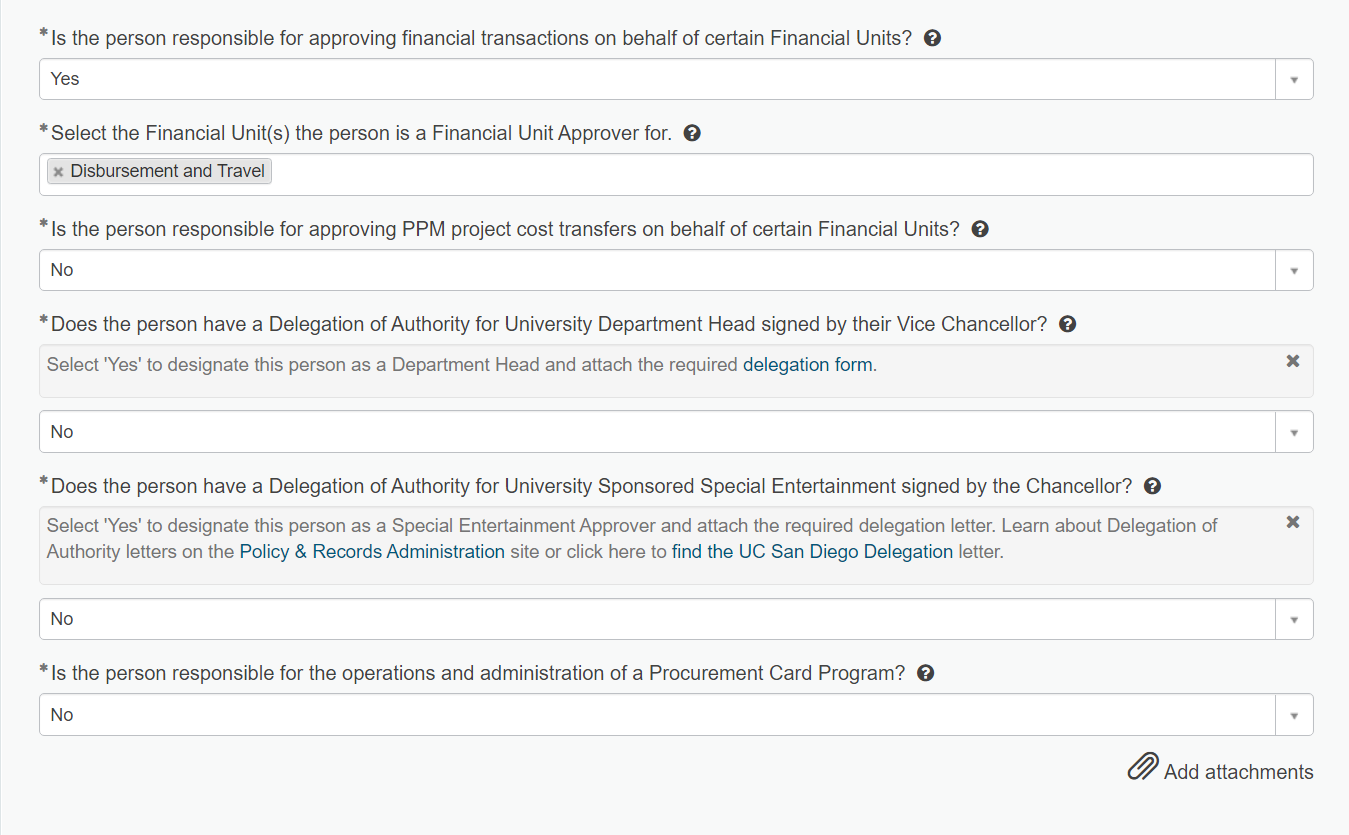
Task: Click the Add attachments text
Action: (1238, 772)
